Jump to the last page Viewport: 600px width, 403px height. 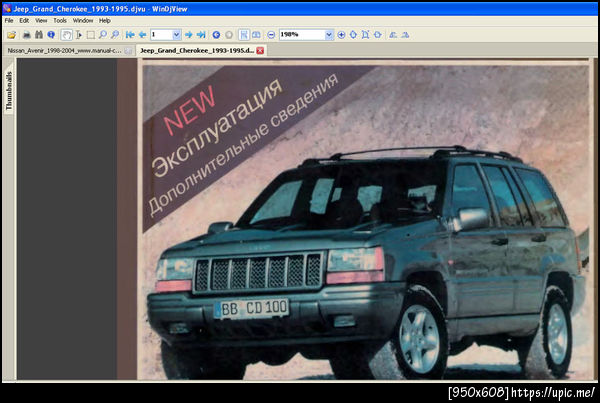pyautogui.click(x=201, y=35)
